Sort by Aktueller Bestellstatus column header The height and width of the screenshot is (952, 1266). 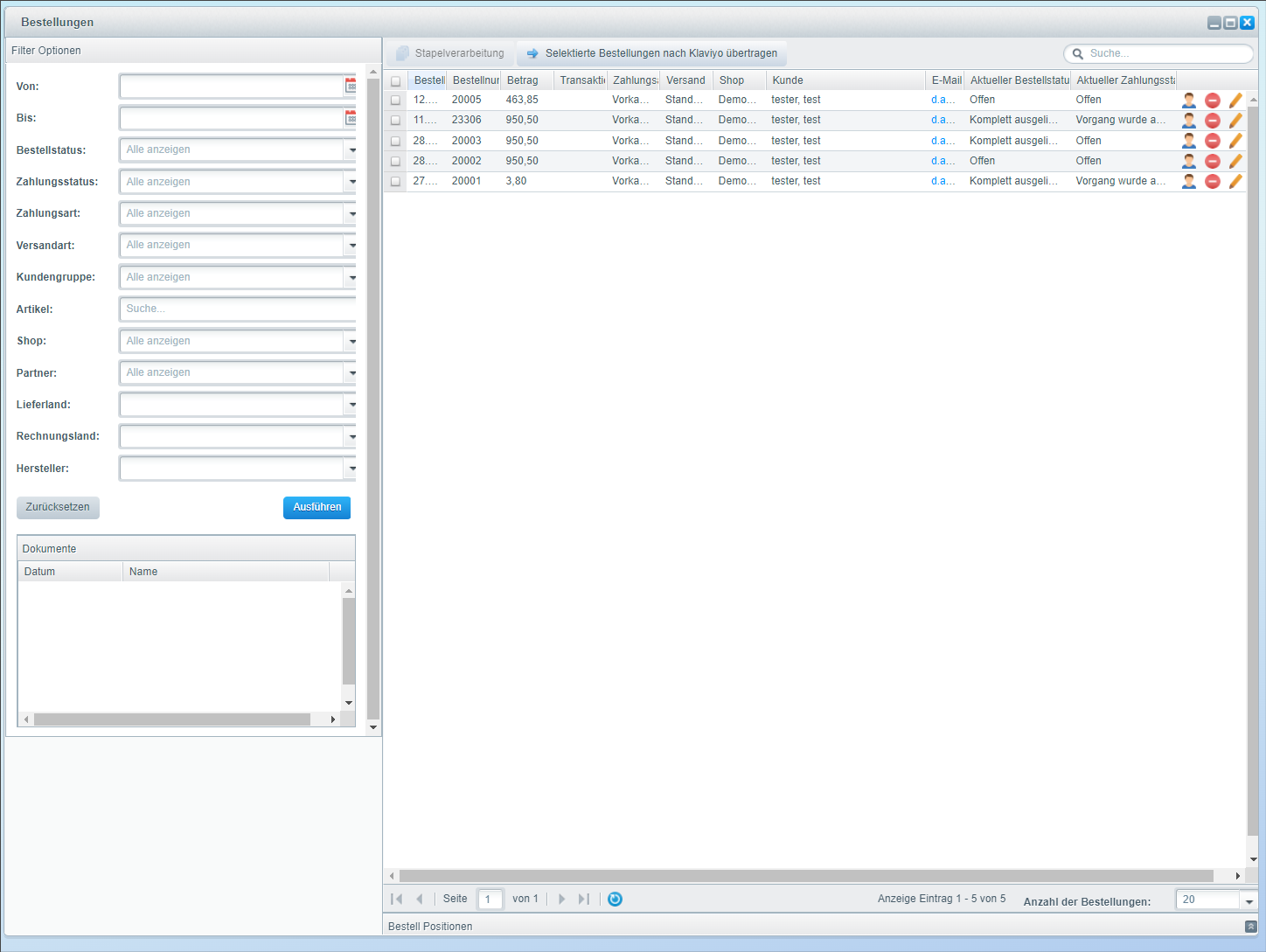coord(1018,80)
